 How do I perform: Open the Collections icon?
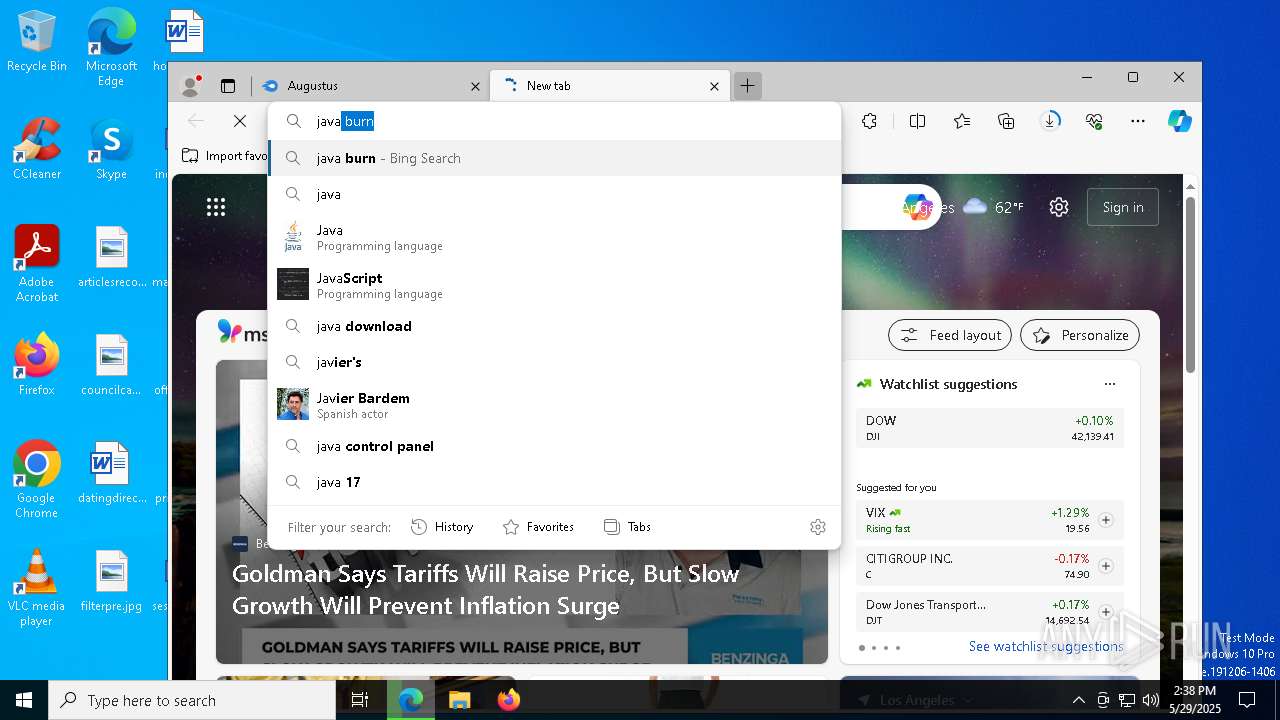point(1007,121)
